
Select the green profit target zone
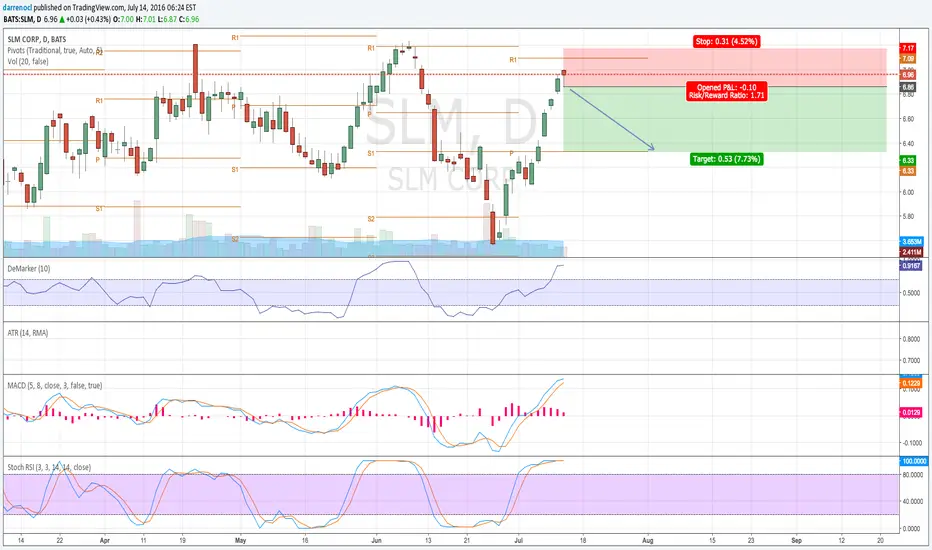coord(725,119)
